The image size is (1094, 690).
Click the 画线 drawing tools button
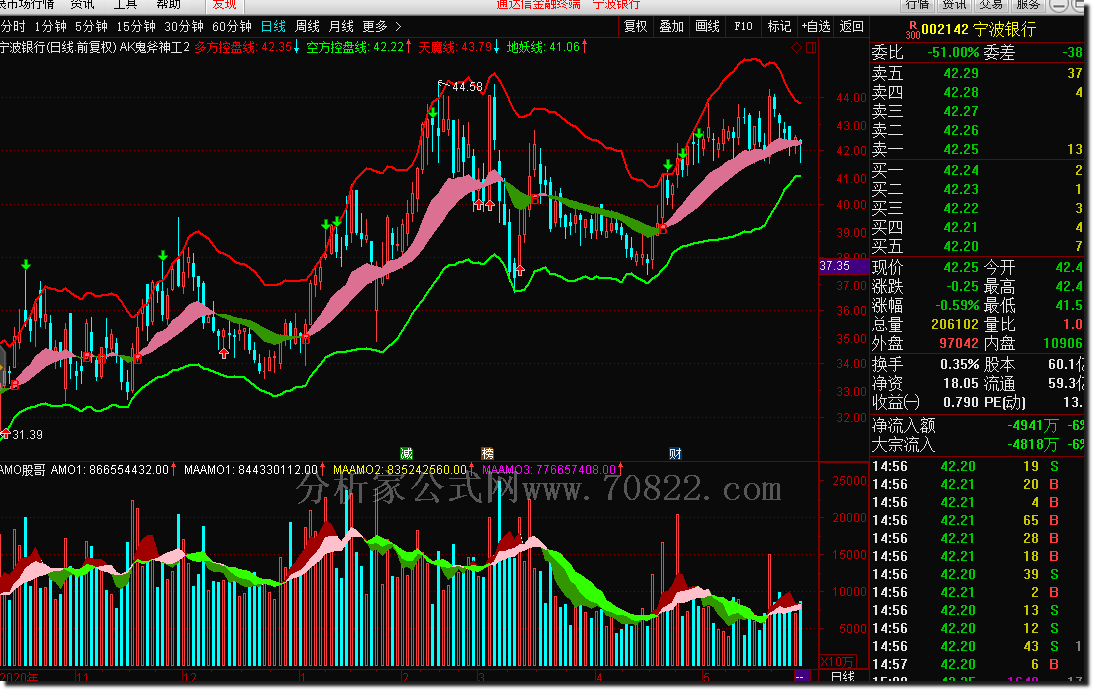pyautogui.click(x=707, y=27)
